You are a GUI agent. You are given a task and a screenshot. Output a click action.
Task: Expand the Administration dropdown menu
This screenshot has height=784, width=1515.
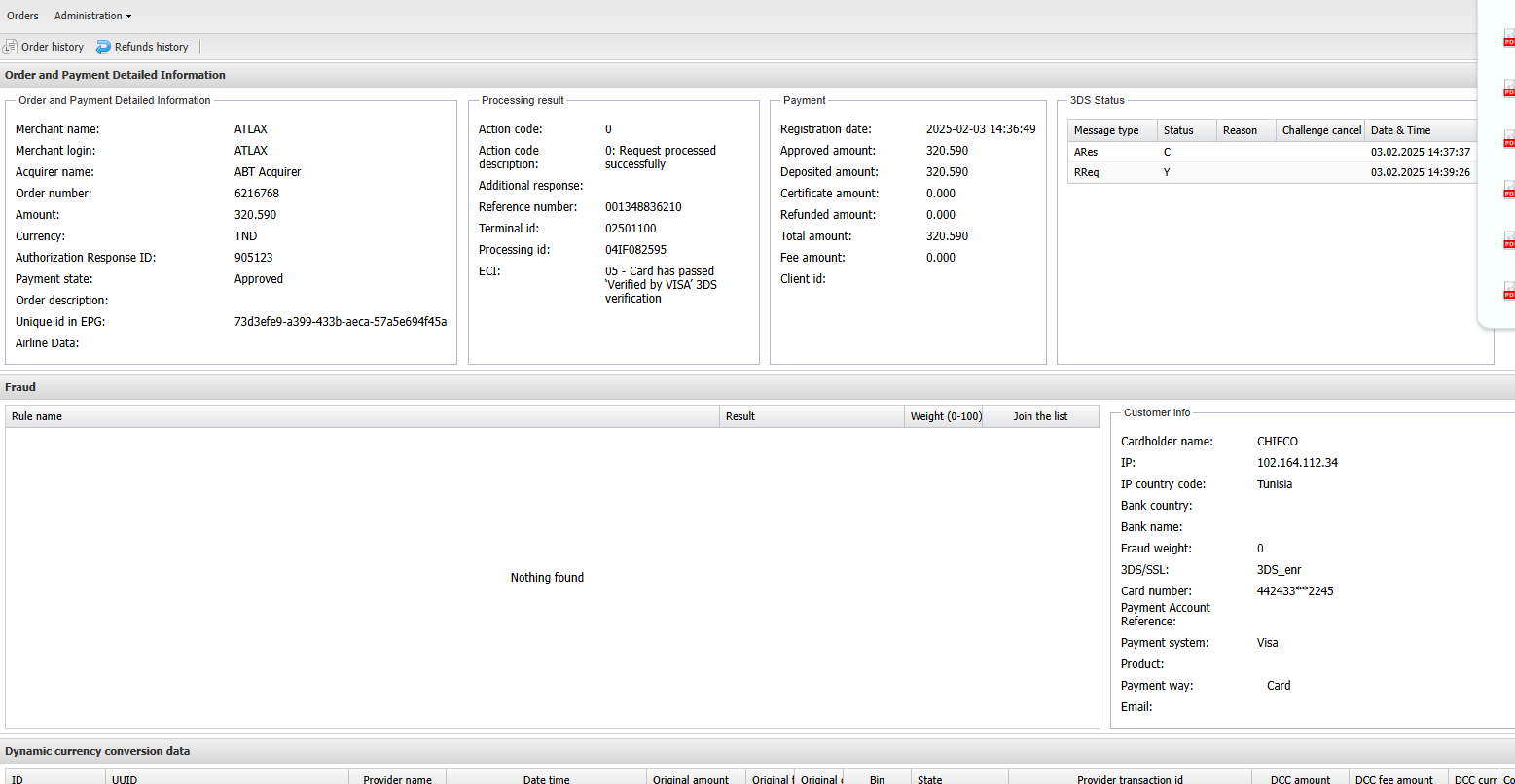point(92,16)
